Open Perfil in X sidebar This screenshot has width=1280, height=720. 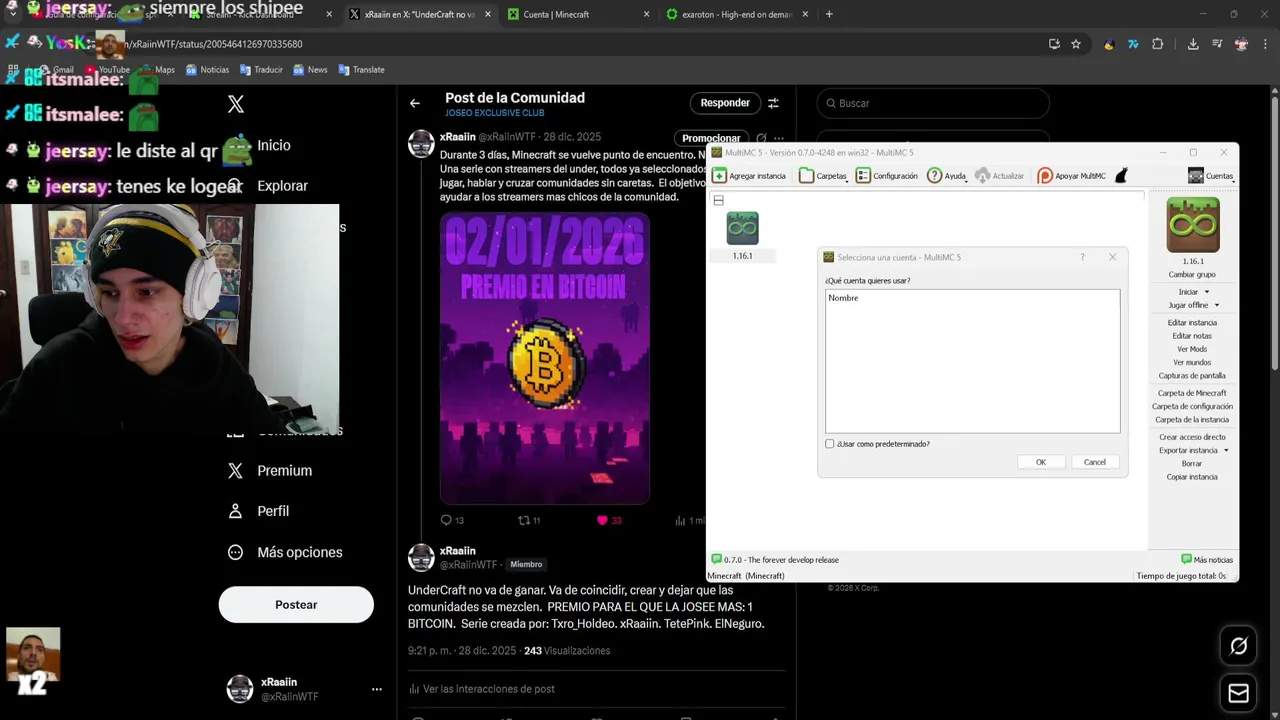click(259, 511)
